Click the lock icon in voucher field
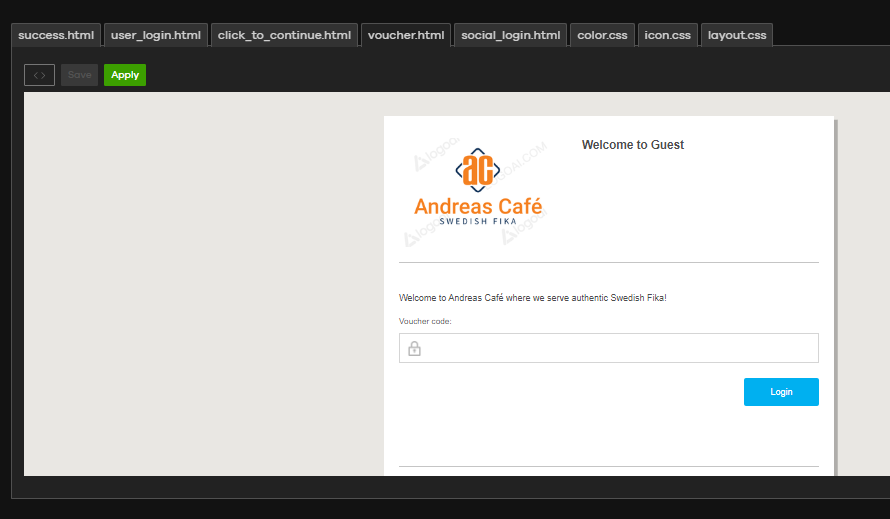 tap(414, 348)
